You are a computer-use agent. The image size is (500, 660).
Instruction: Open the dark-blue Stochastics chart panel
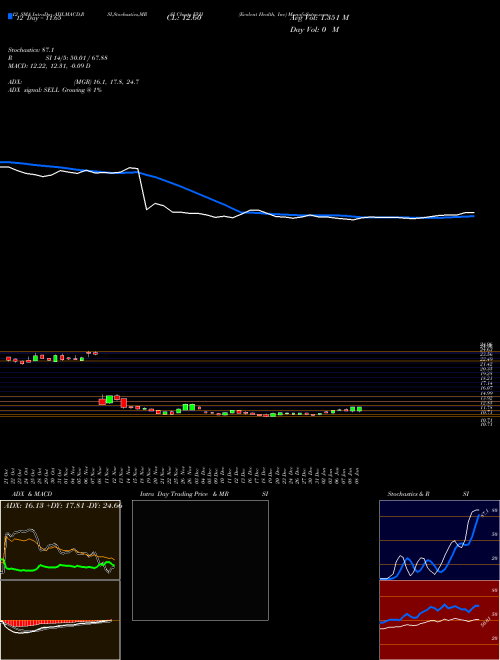[x=439, y=540]
